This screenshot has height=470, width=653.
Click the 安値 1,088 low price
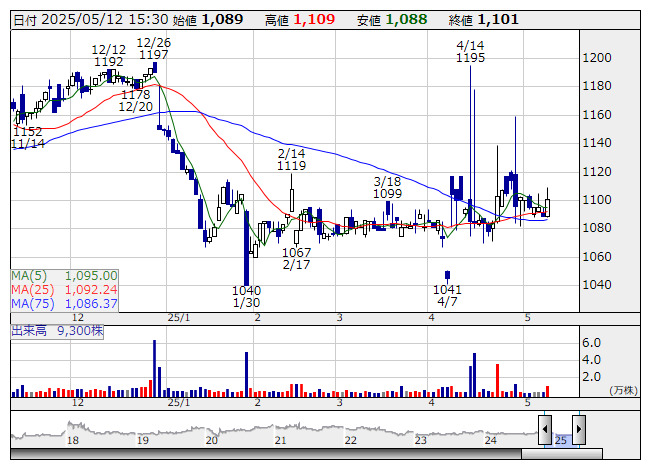392,20
